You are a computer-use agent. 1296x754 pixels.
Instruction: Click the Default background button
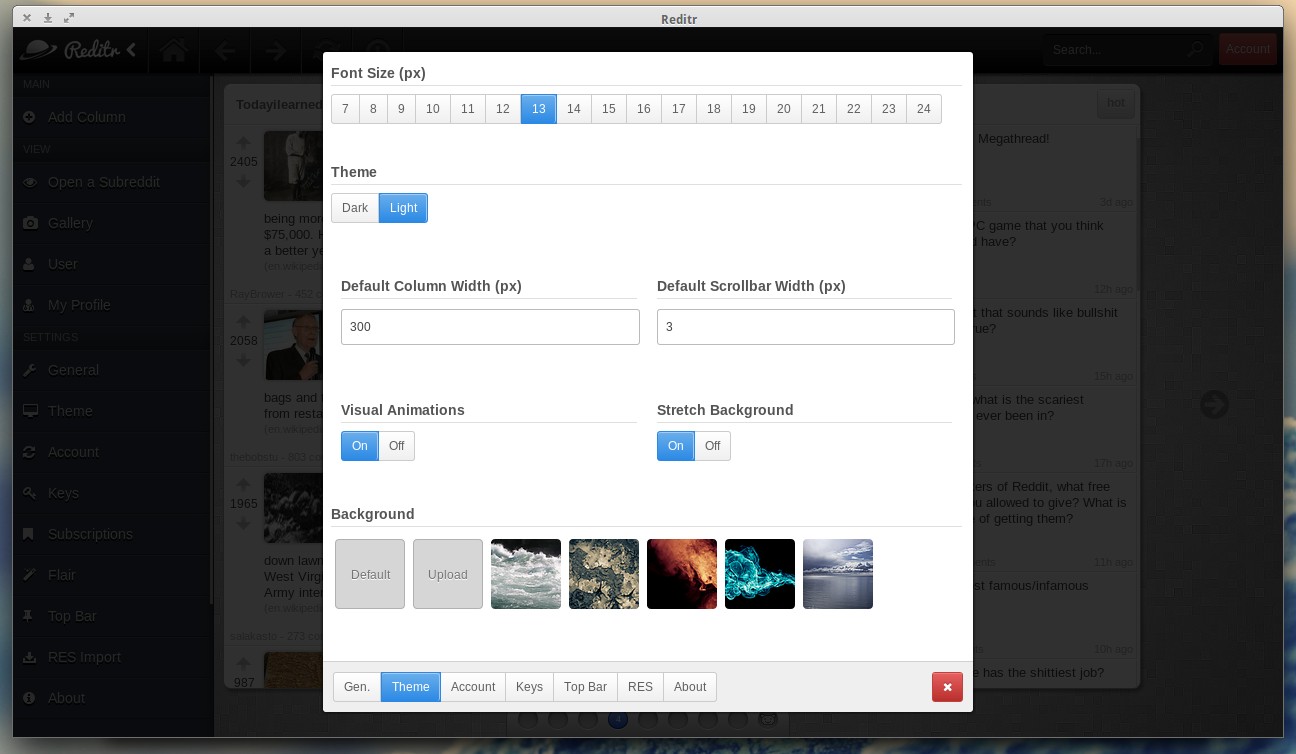pos(370,574)
